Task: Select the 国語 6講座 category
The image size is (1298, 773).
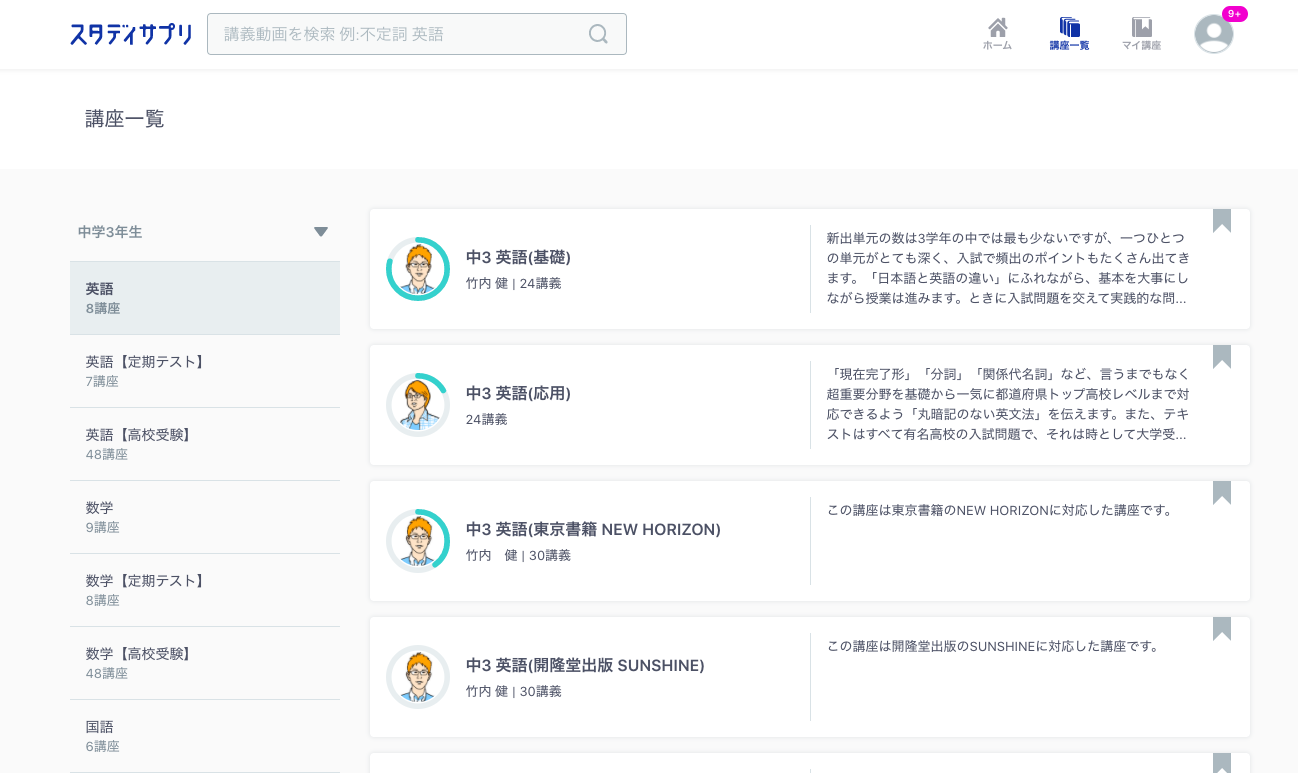Action: point(205,736)
